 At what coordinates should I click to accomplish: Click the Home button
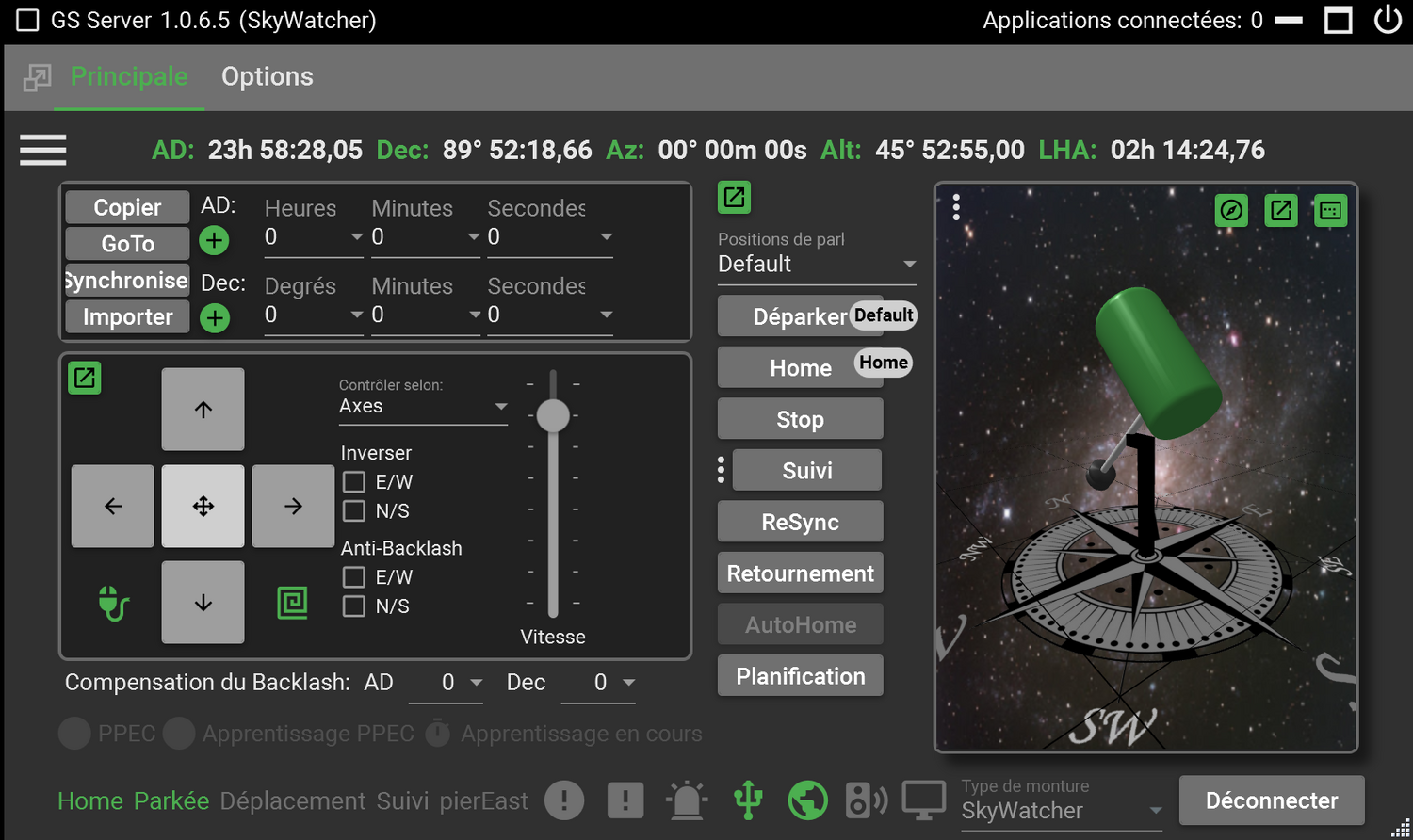[800, 367]
